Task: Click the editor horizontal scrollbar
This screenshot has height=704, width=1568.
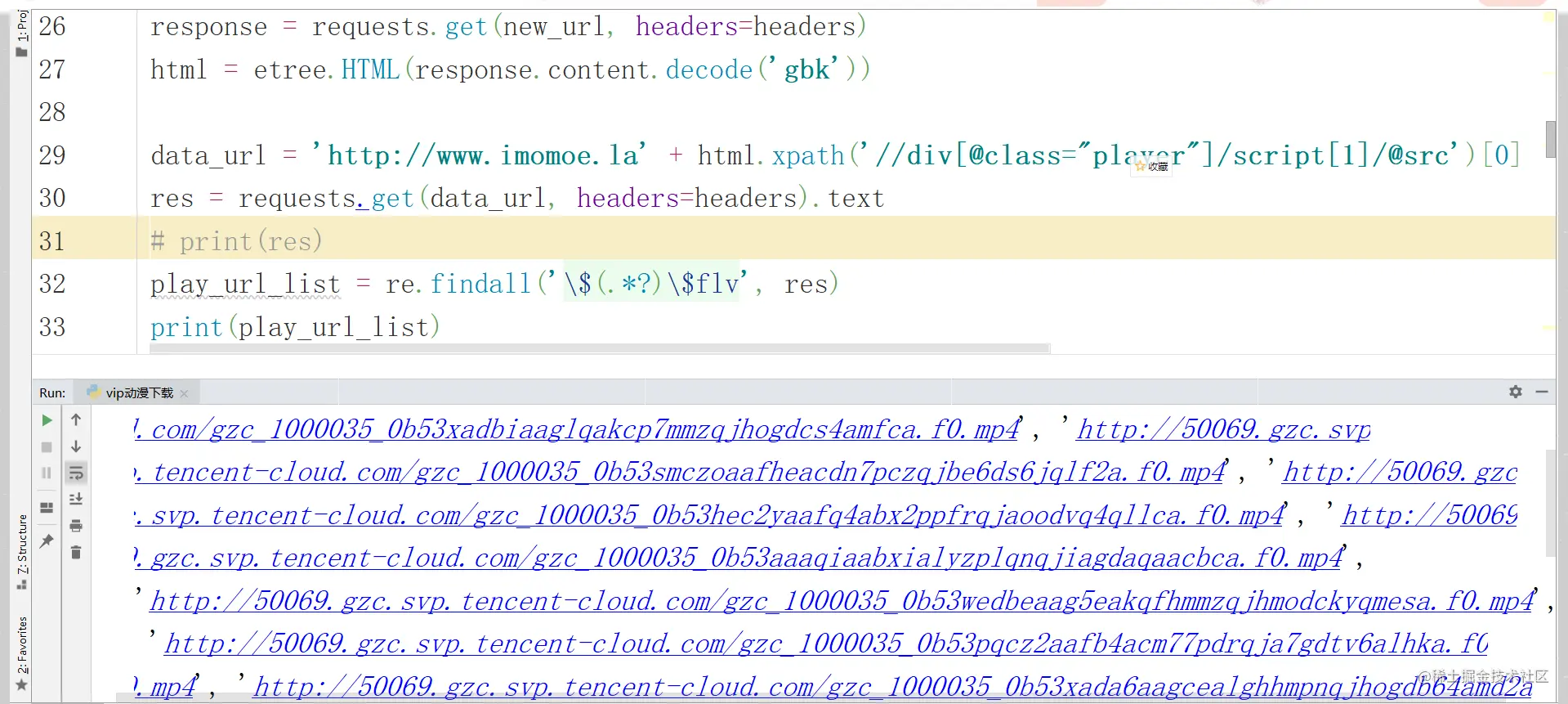Action: pos(600,348)
